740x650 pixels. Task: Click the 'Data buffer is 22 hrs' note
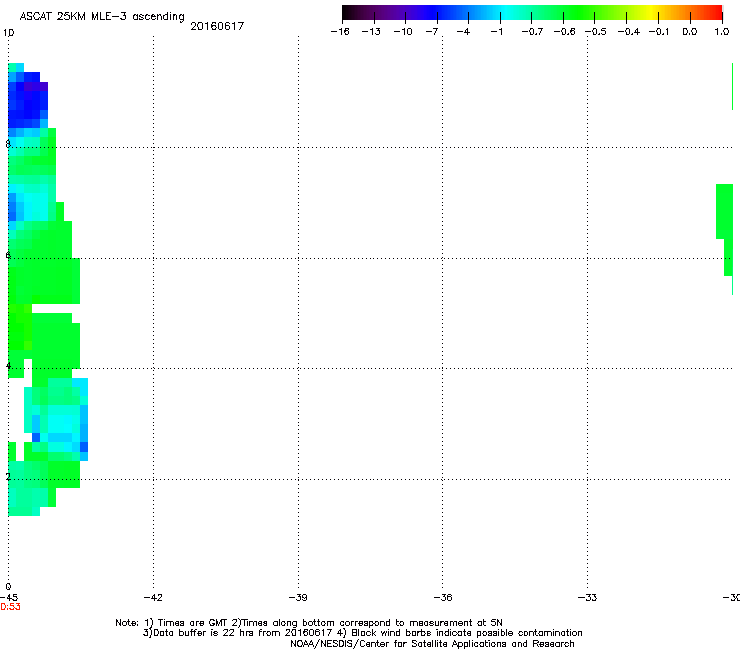pos(362,633)
